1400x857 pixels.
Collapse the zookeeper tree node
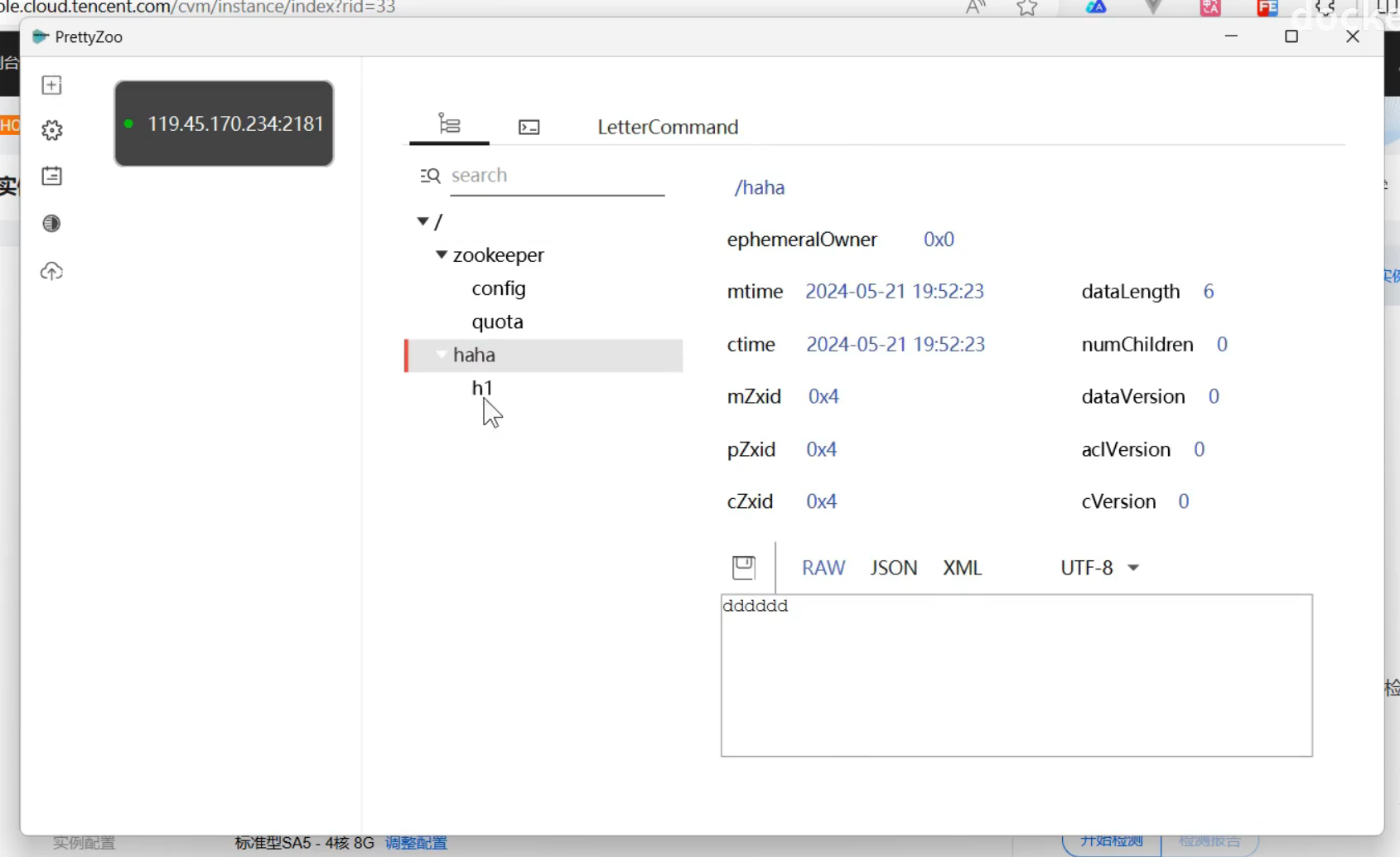tap(442, 254)
